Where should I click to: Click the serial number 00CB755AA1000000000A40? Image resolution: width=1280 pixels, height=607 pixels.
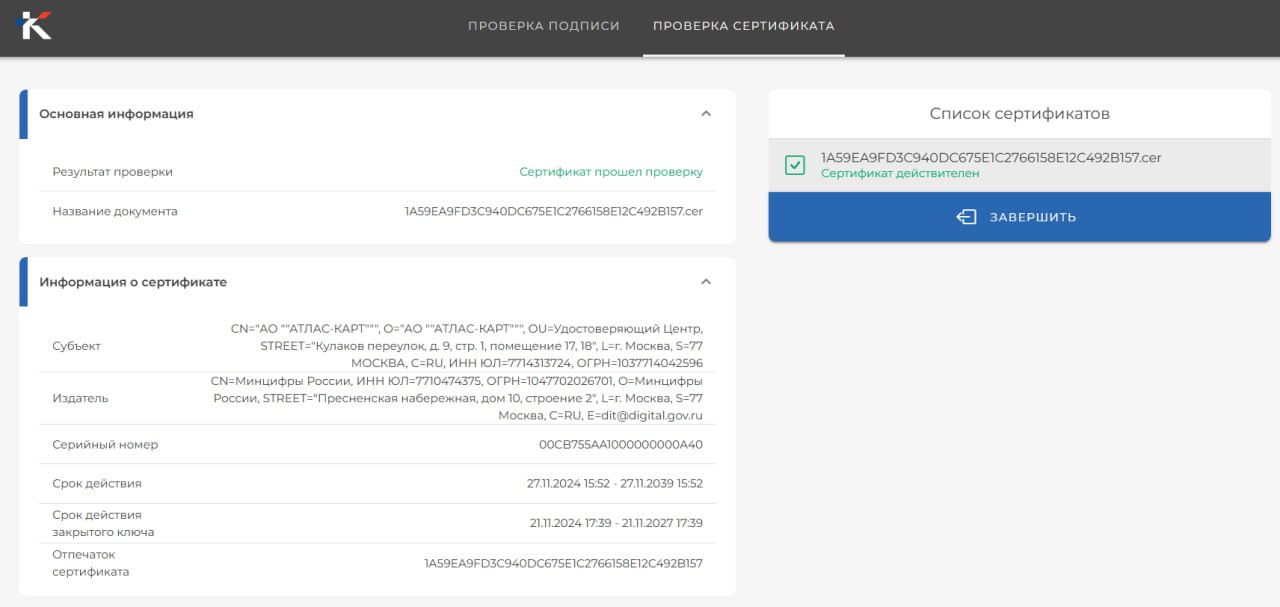[x=620, y=445]
